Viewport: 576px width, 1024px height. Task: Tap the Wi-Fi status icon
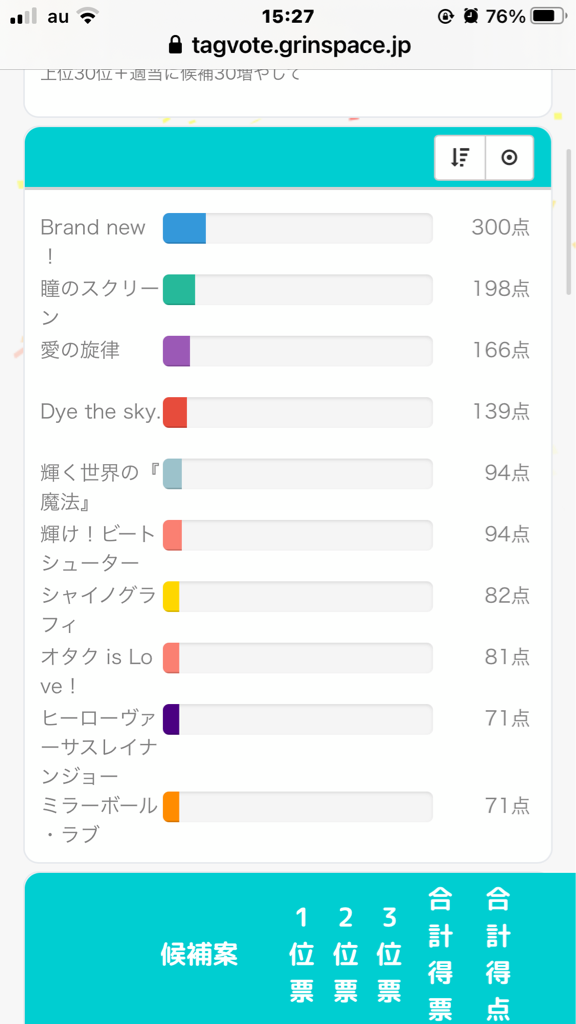86,16
